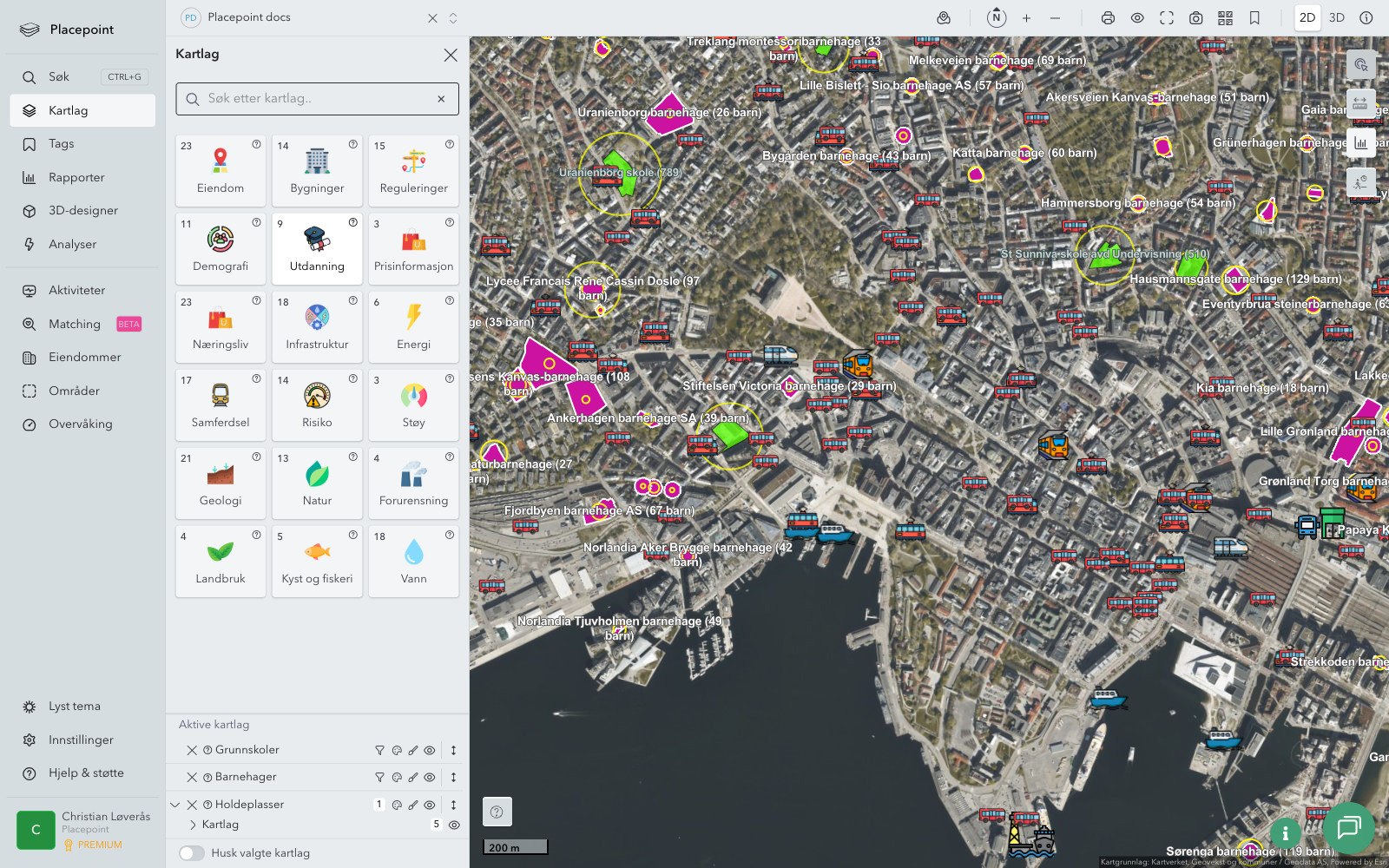Open color palette for Barnehager layer
Image resolution: width=1389 pixels, height=868 pixels.
click(x=397, y=778)
